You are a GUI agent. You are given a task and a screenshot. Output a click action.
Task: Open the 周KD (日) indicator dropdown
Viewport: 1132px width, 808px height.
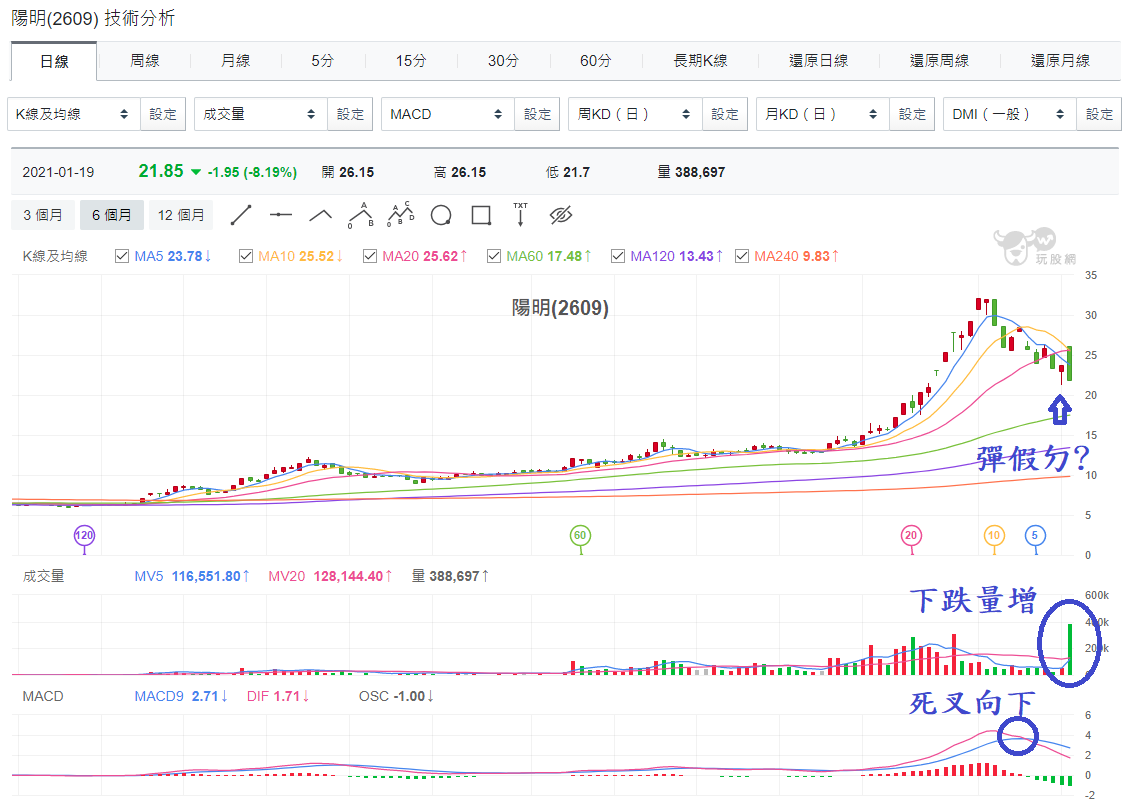(635, 114)
